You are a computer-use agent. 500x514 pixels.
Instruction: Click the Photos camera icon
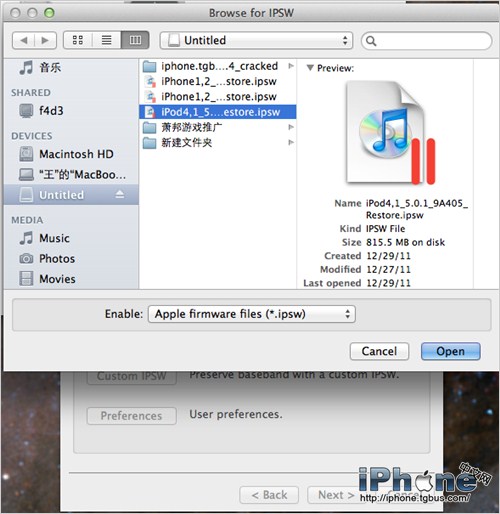[x=26, y=259]
